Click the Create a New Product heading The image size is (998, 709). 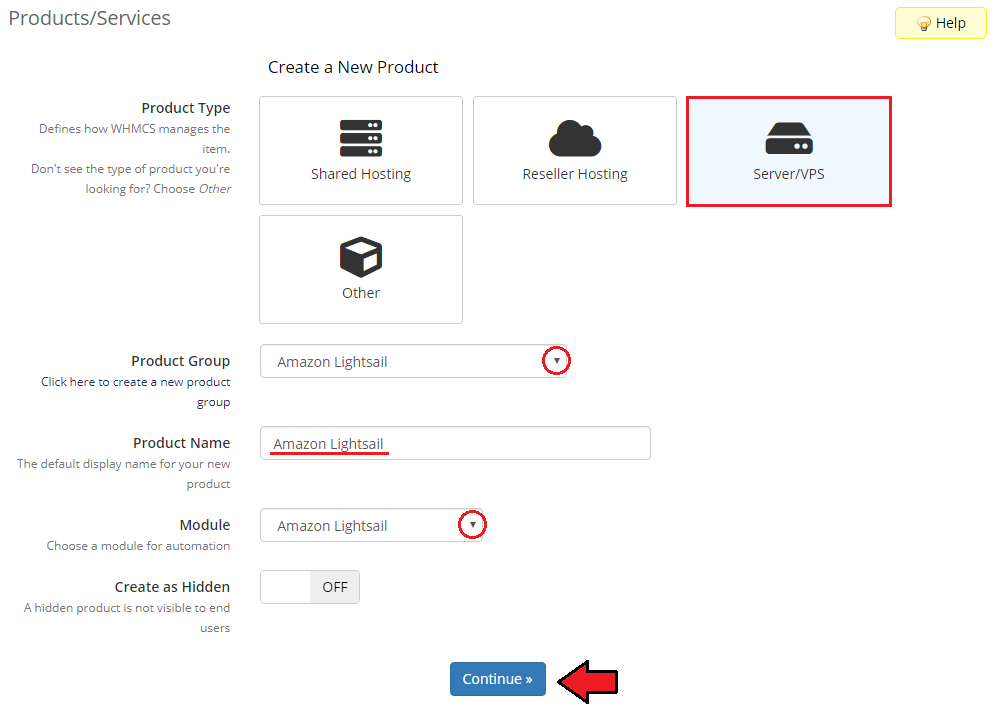[353, 67]
